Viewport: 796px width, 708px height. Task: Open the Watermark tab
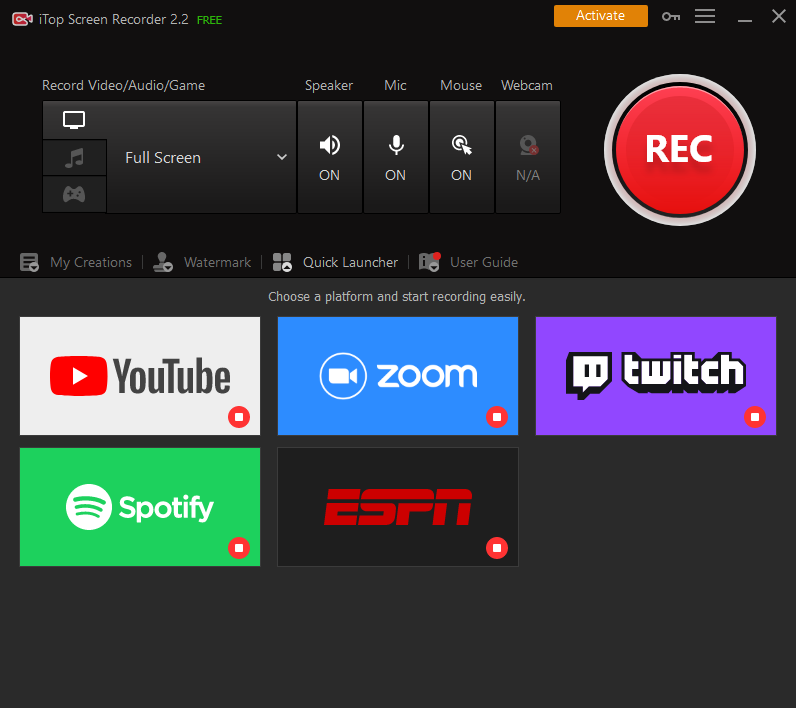[x=202, y=262]
